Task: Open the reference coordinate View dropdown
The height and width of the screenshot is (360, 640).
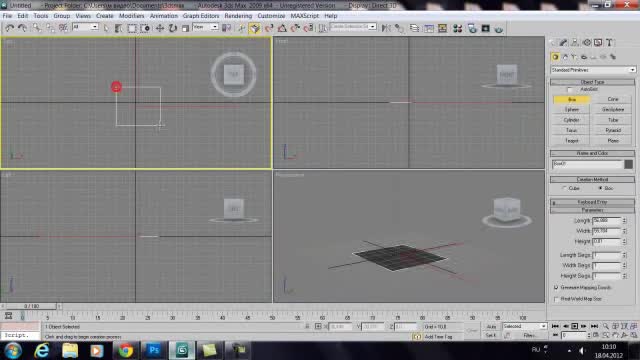Action: [x=205, y=27]
